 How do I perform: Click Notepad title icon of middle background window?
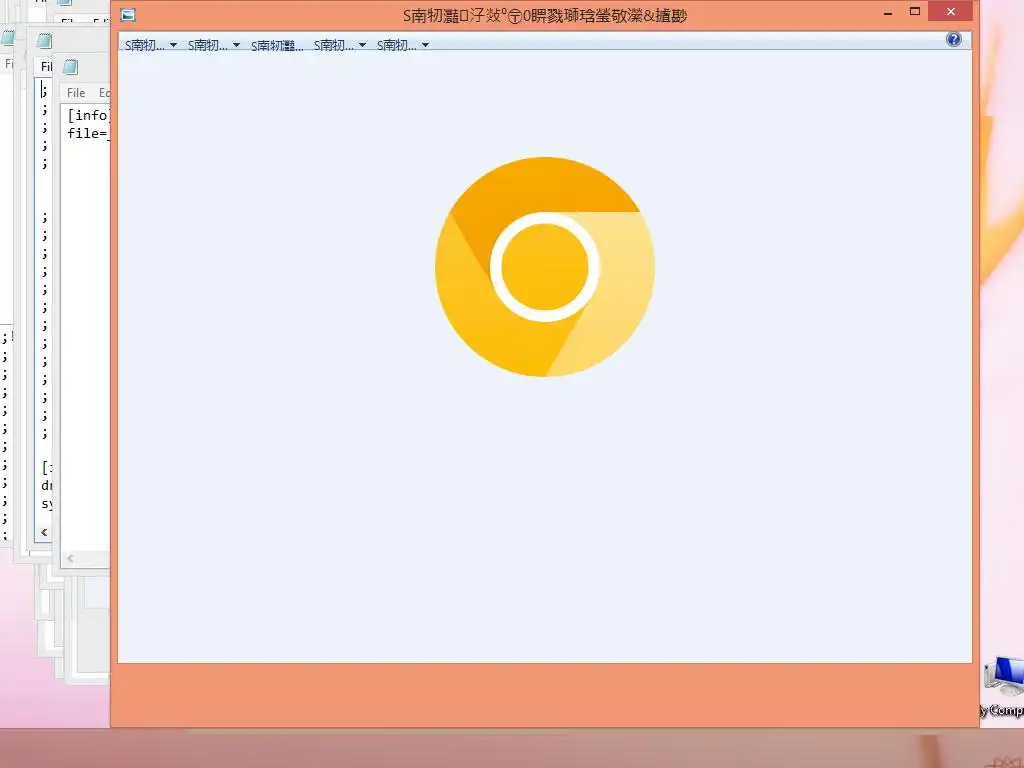coord(44,40)
